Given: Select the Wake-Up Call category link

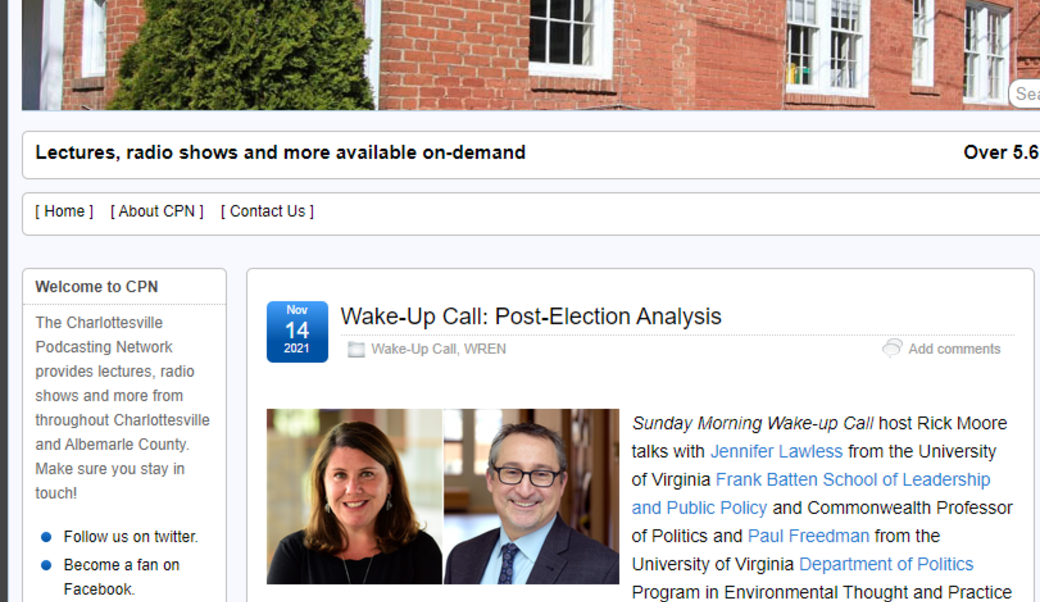Looking at the screenshot, I should click(x=413, y=349).
